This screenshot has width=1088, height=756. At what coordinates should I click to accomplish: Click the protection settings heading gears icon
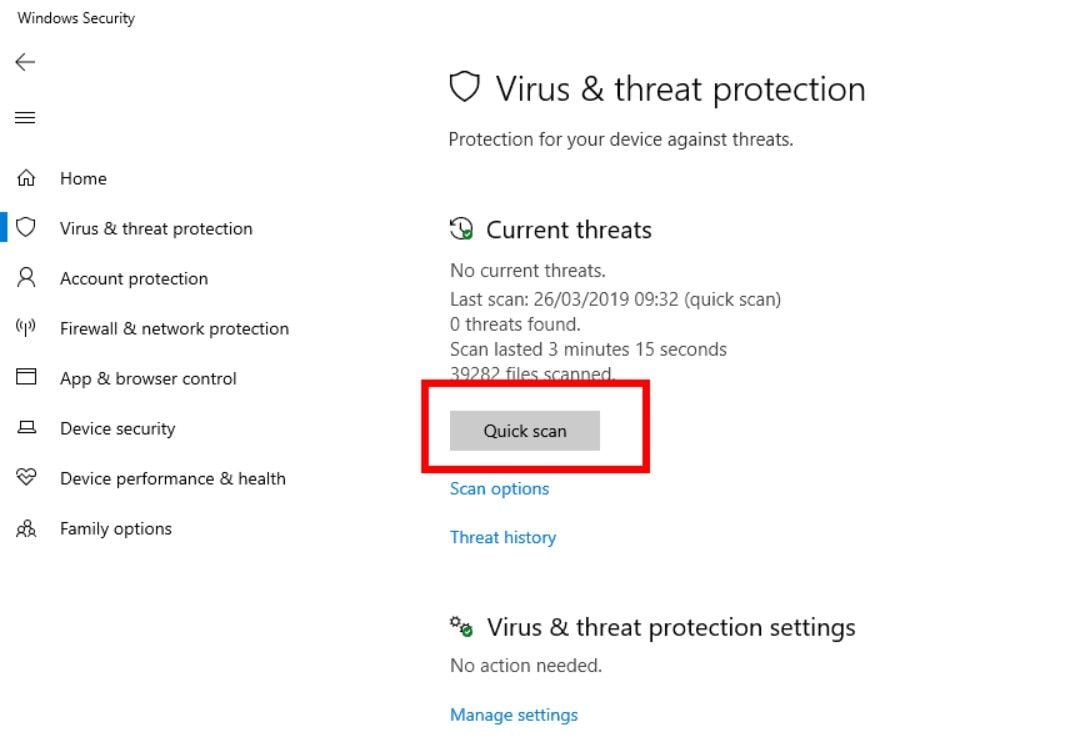[x=461, y=627]
